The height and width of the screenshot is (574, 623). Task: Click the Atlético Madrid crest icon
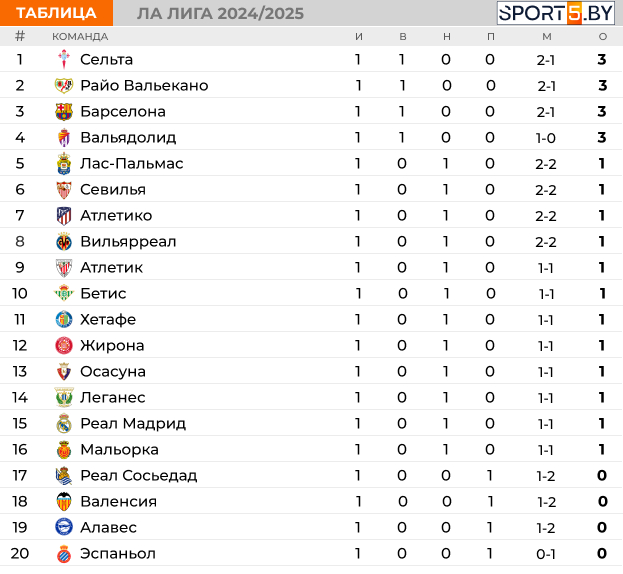[x=64, y=216]
